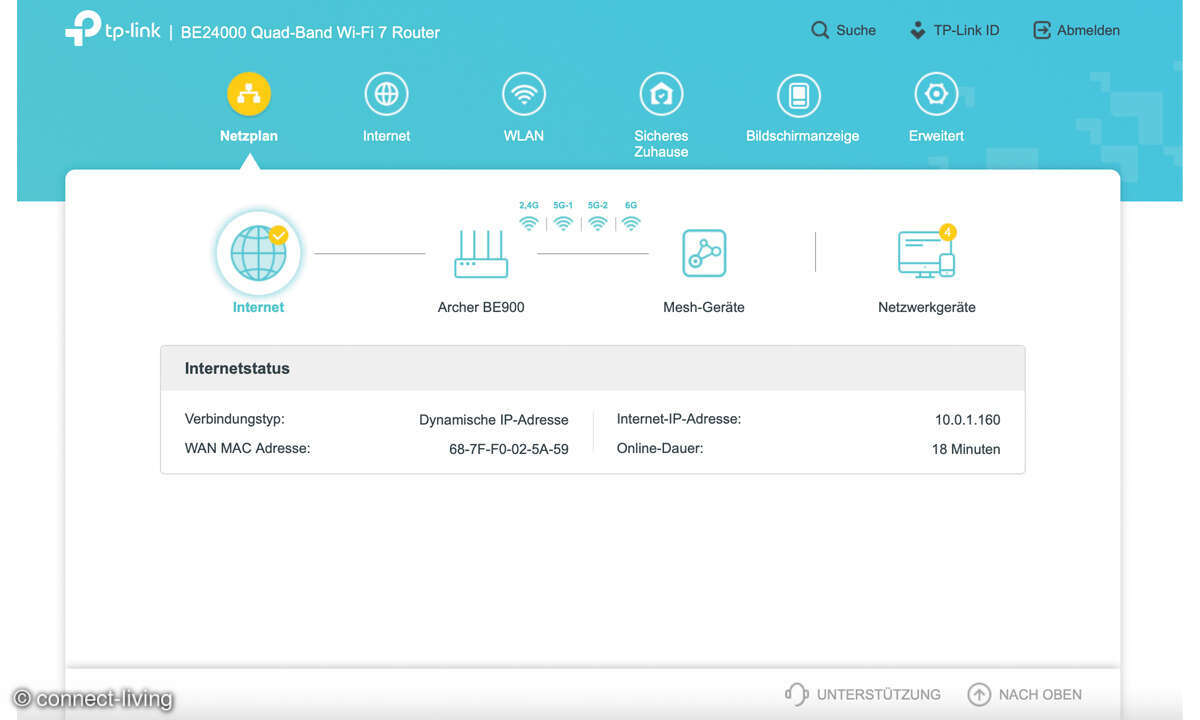
Task: Select the Internet globe in the network map
Action: pos(258,253)
